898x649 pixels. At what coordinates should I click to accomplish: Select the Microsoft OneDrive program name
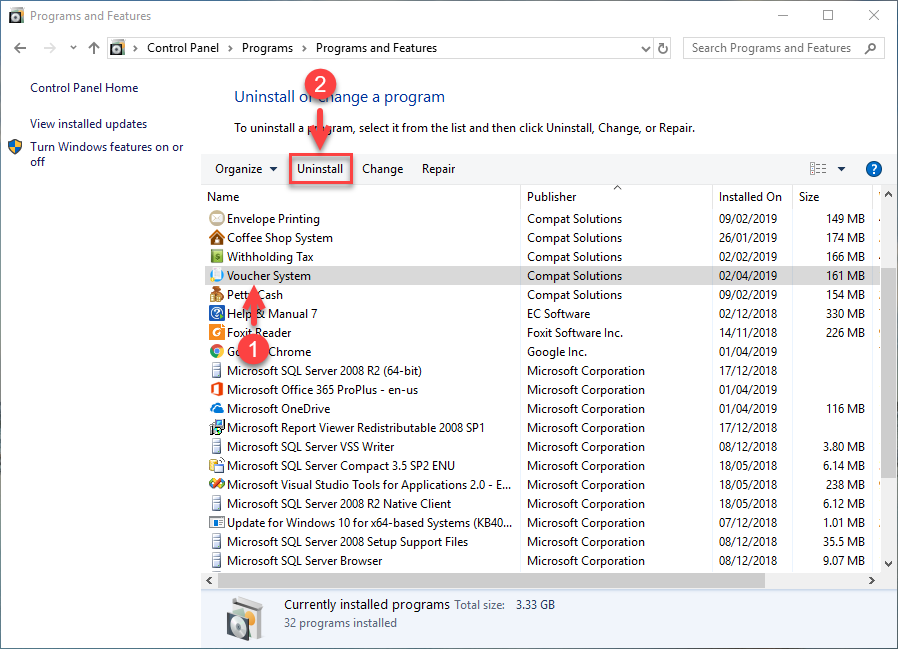[x=278, y=408]
